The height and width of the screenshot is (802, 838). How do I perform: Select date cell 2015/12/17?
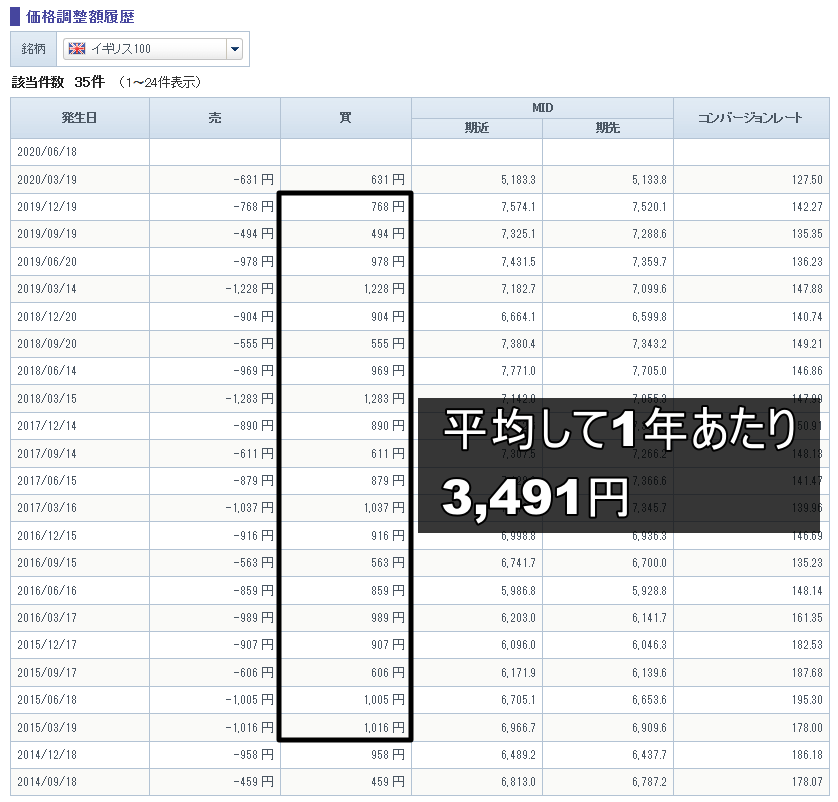click(47, 645)
